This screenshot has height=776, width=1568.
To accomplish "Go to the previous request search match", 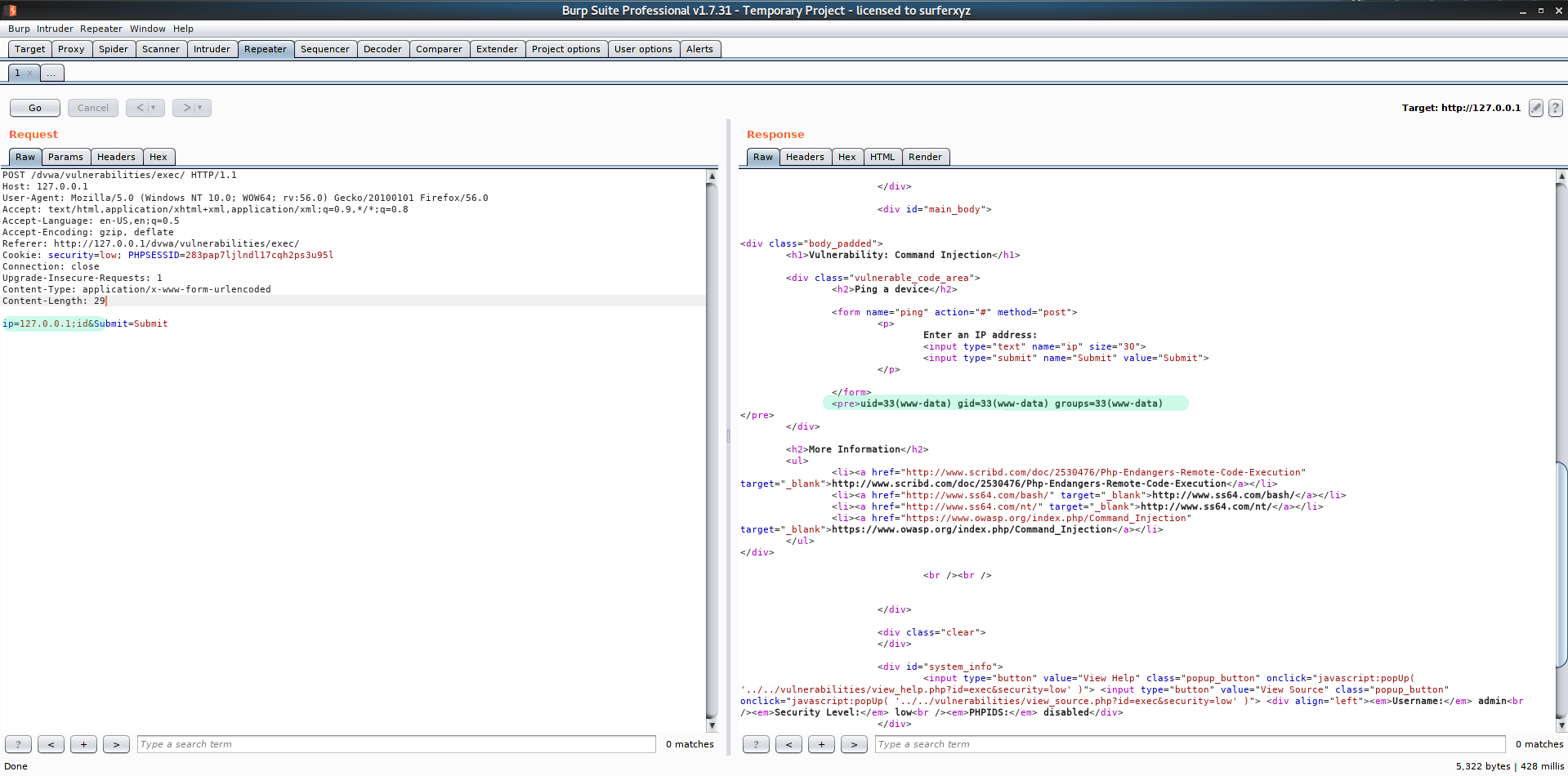I will pyautogui.click(x=51, y=744).
